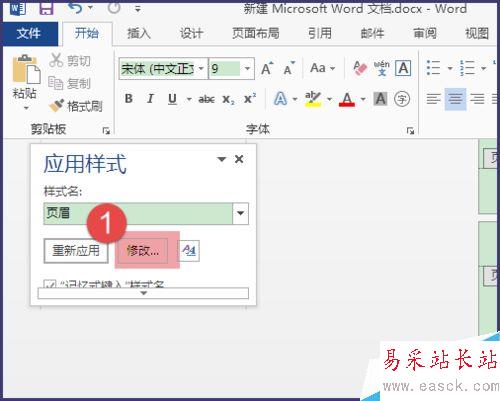
Task: Click the Align Left icon
Action: click(434, 99)
